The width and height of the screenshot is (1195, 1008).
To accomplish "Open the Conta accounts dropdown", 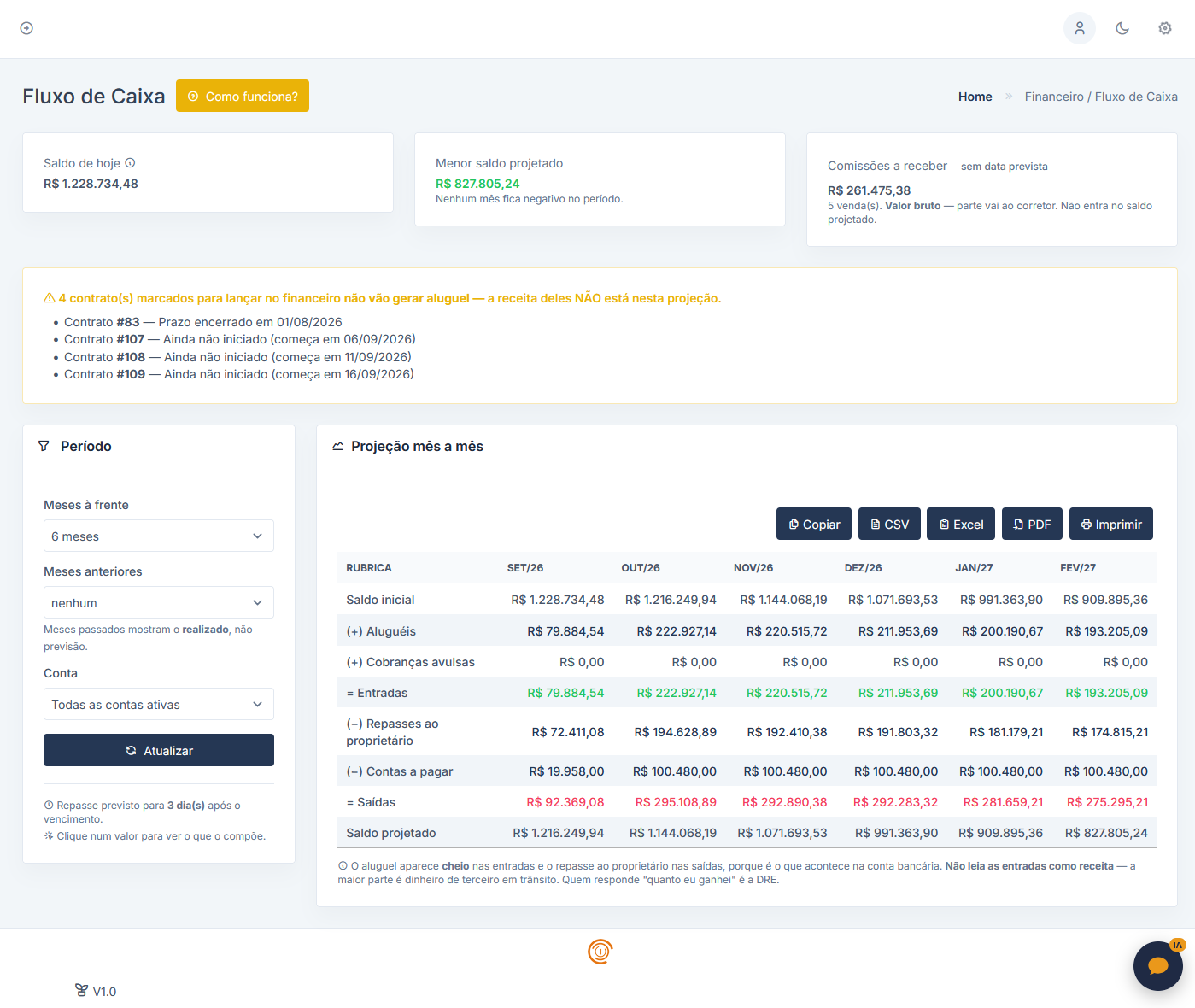I will [x=159, y=704].
